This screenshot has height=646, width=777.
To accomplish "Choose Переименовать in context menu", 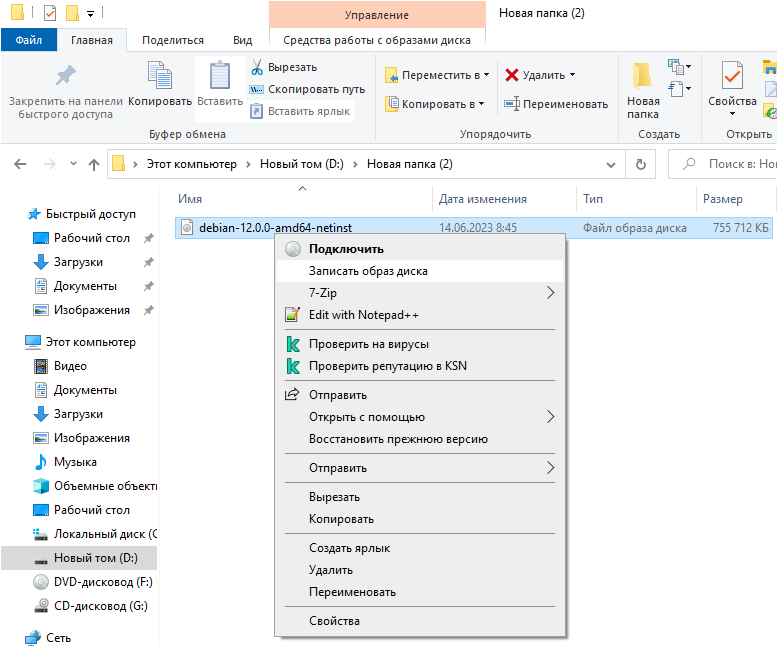I will 420,592.
